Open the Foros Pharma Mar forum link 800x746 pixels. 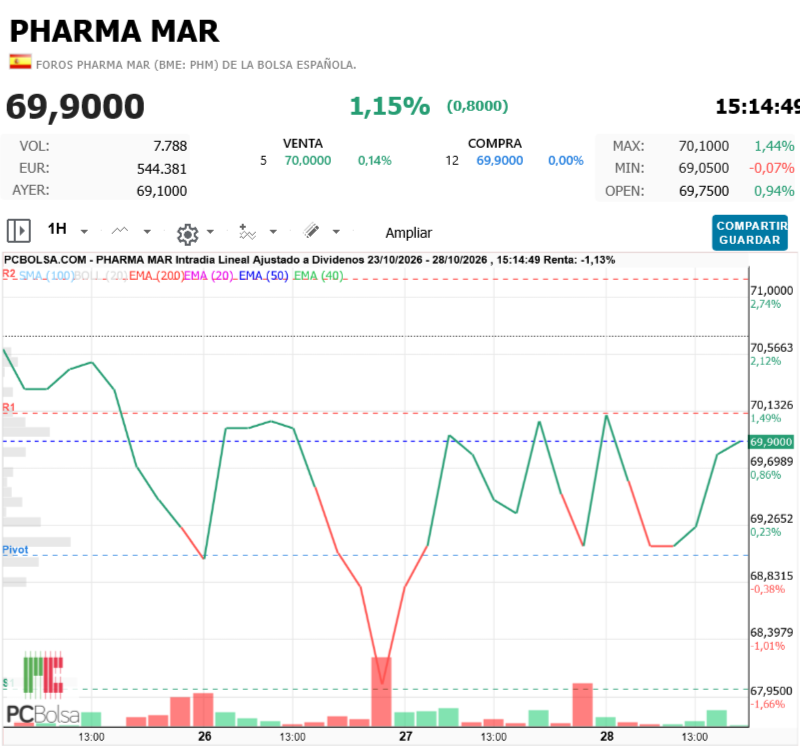coord(196,65)
